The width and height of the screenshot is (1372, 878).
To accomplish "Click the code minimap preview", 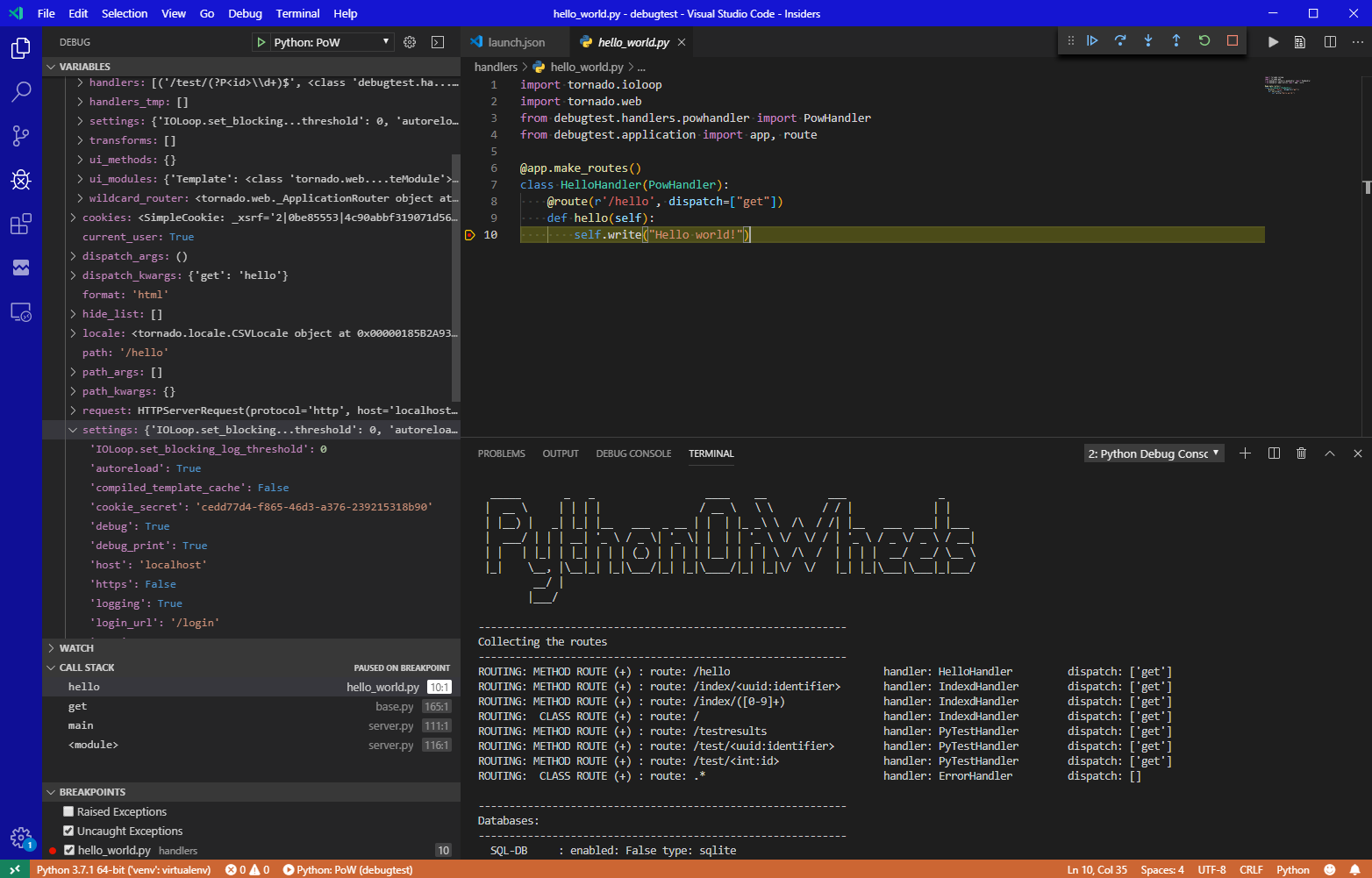I will tap(1287, 85).
